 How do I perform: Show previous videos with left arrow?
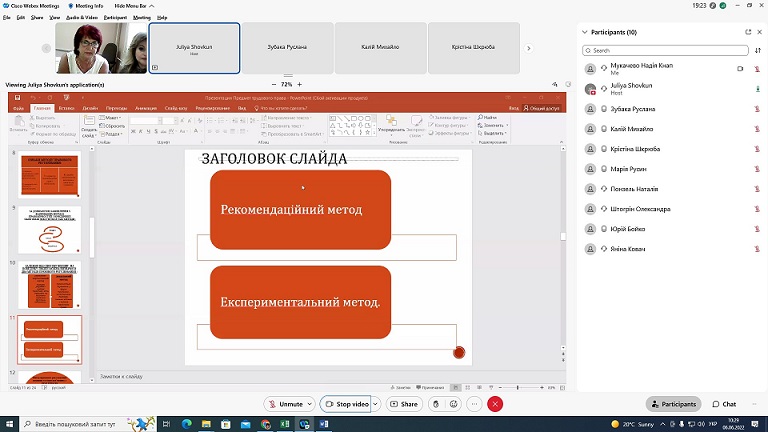pyautogui.click(x=46, y=48)
